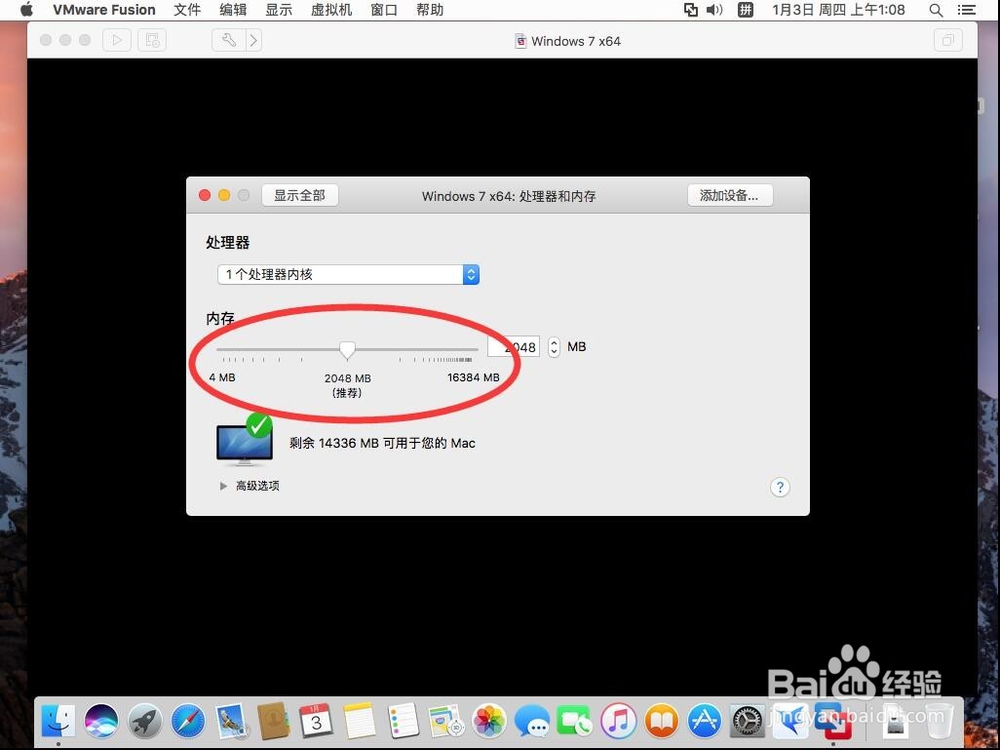Click the Mac monitor with green checkmark
Image resolution: width=1000 pixels, height=750 pixels.
pyautogui.click(x=245, y=439)
